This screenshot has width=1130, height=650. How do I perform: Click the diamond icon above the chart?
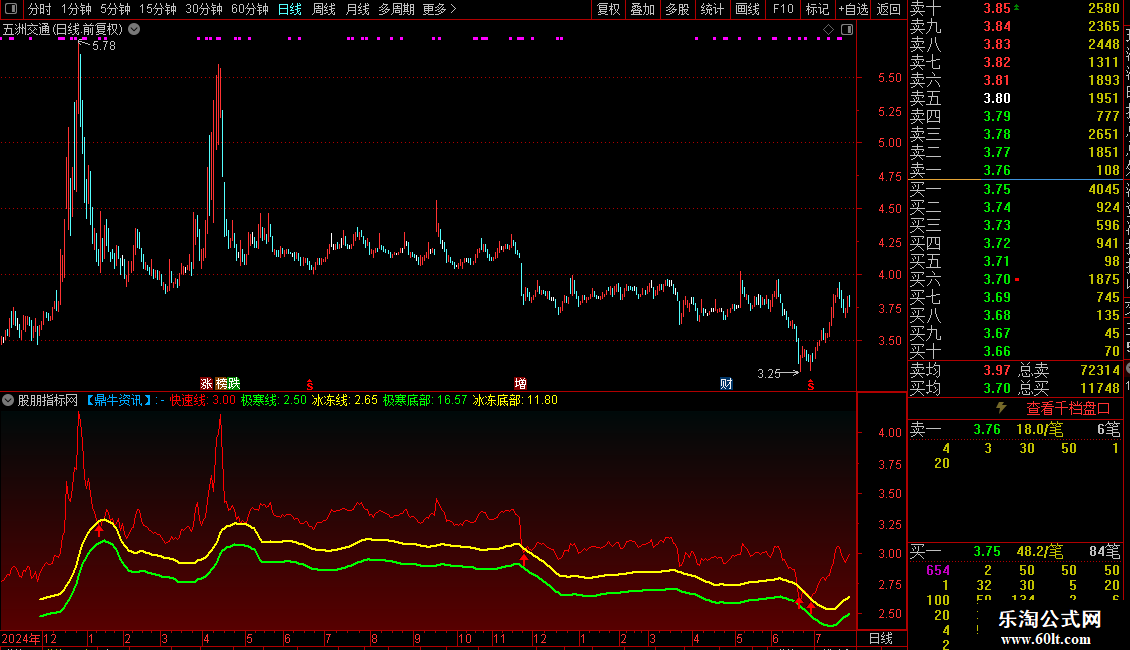point(828,30)
